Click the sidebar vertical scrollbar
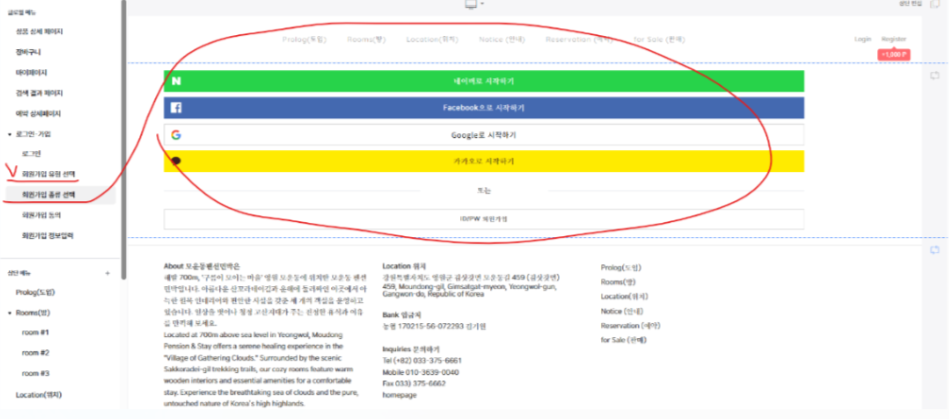 [124, 139]
